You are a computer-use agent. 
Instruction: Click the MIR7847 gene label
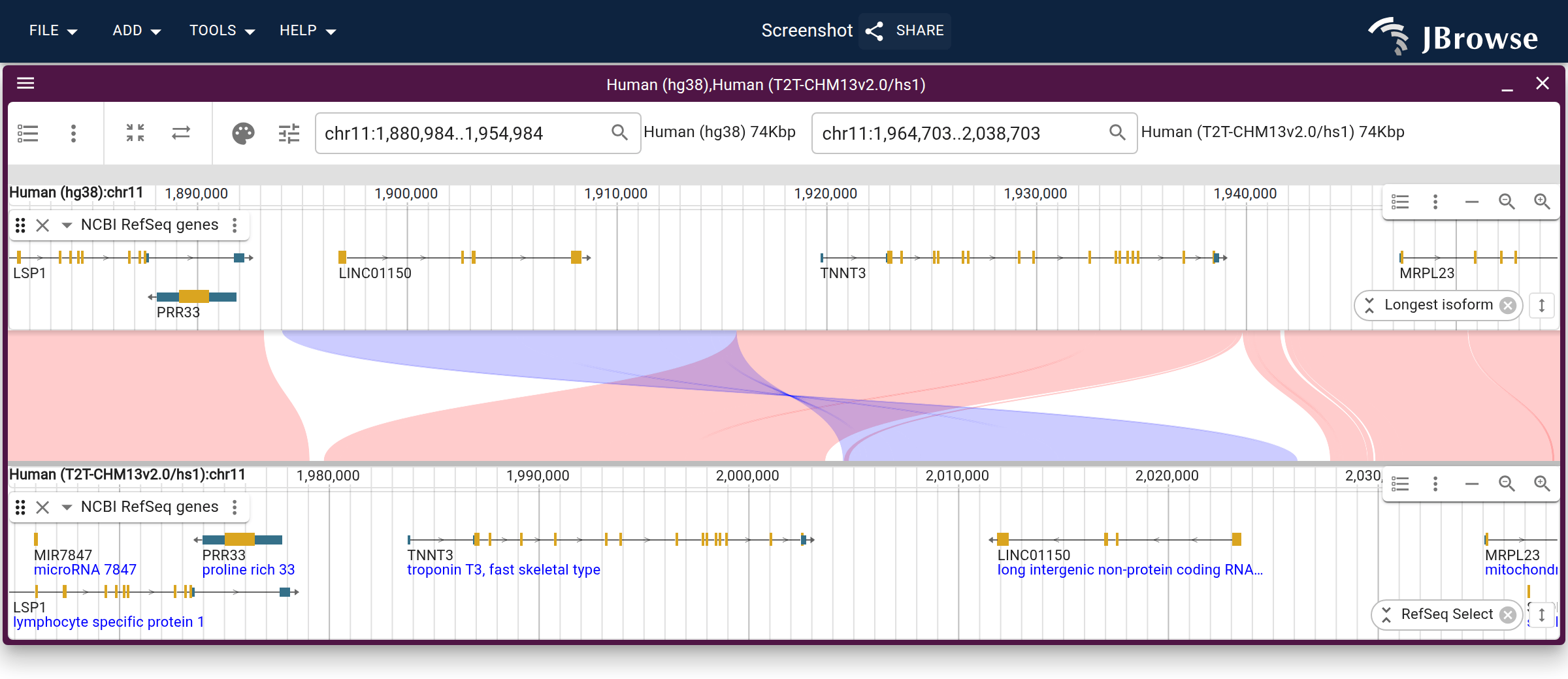tap(63, 556)
